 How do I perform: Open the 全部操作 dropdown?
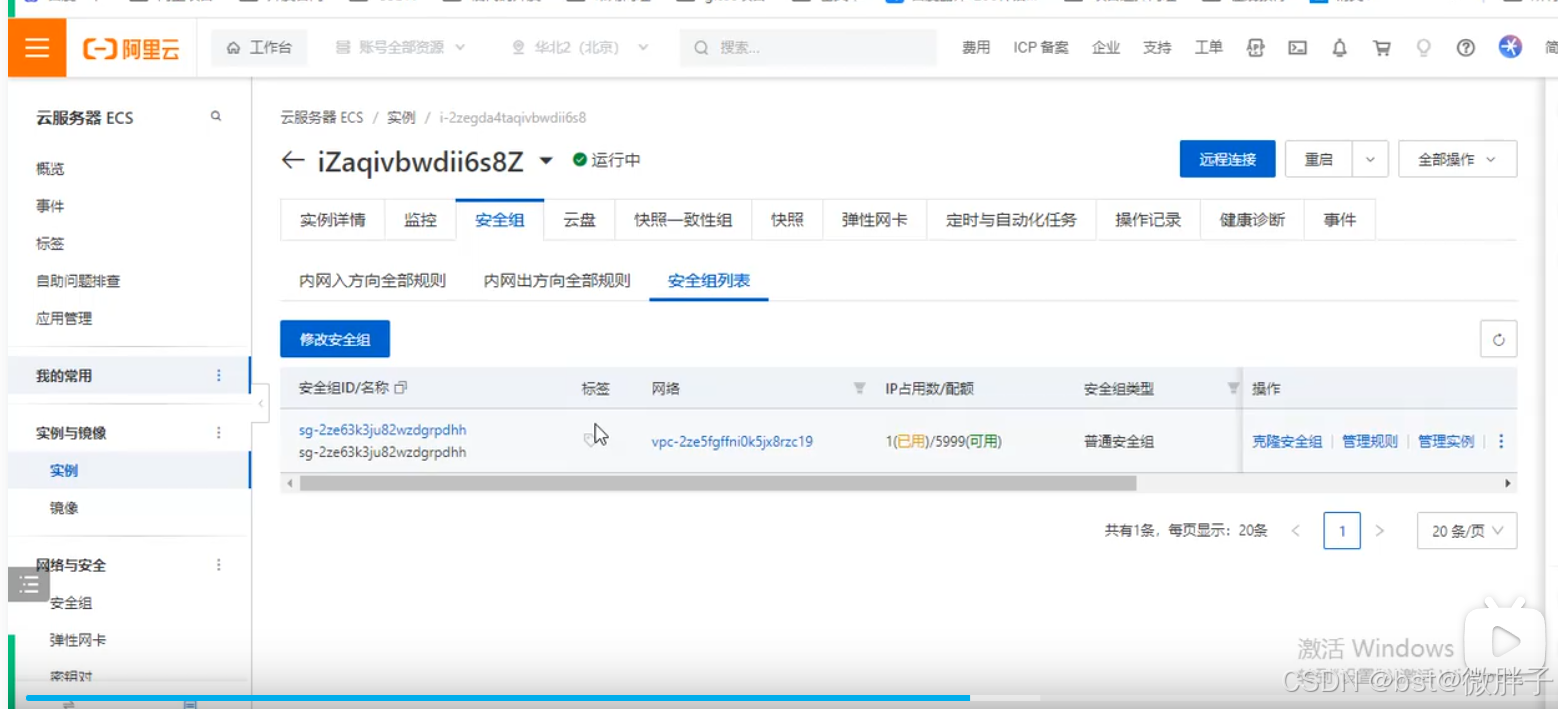point(1457,159)
